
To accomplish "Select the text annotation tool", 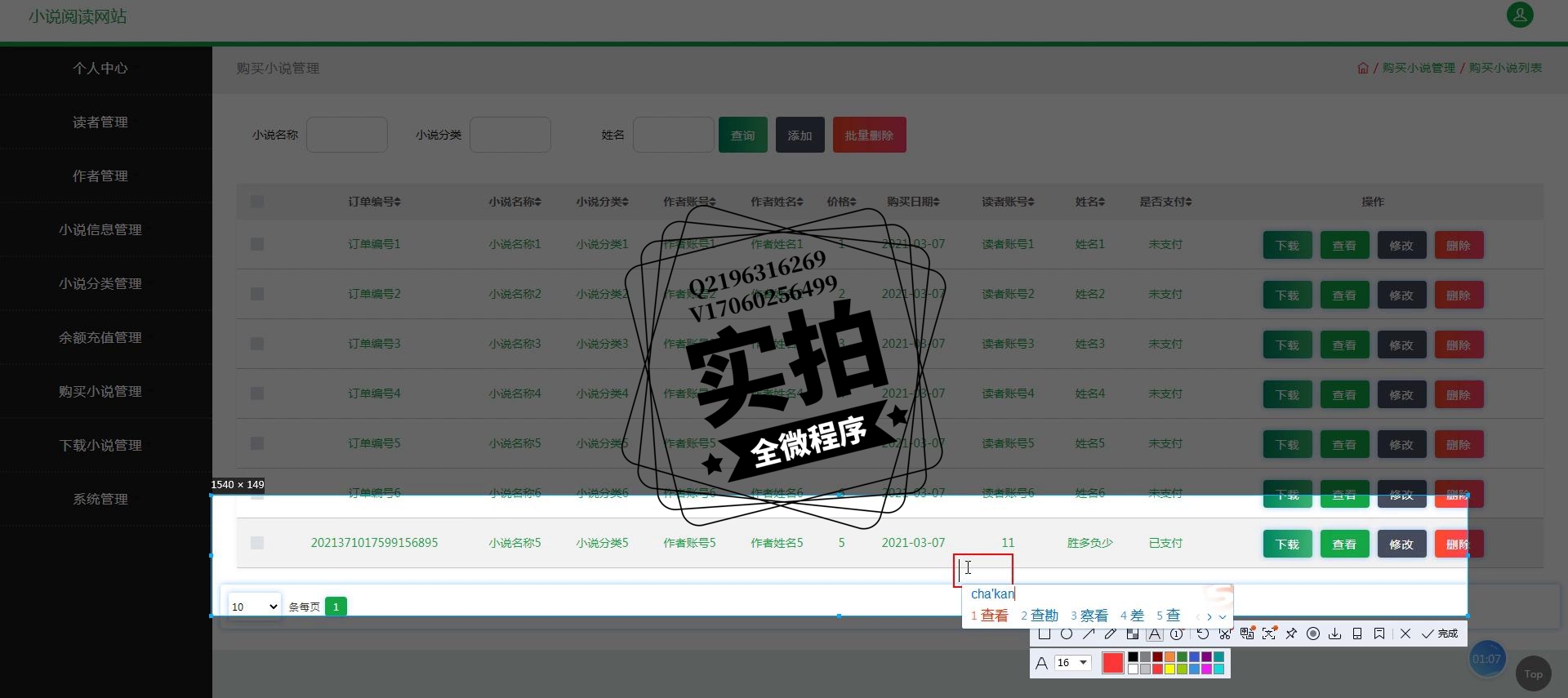I will 1155,634.
